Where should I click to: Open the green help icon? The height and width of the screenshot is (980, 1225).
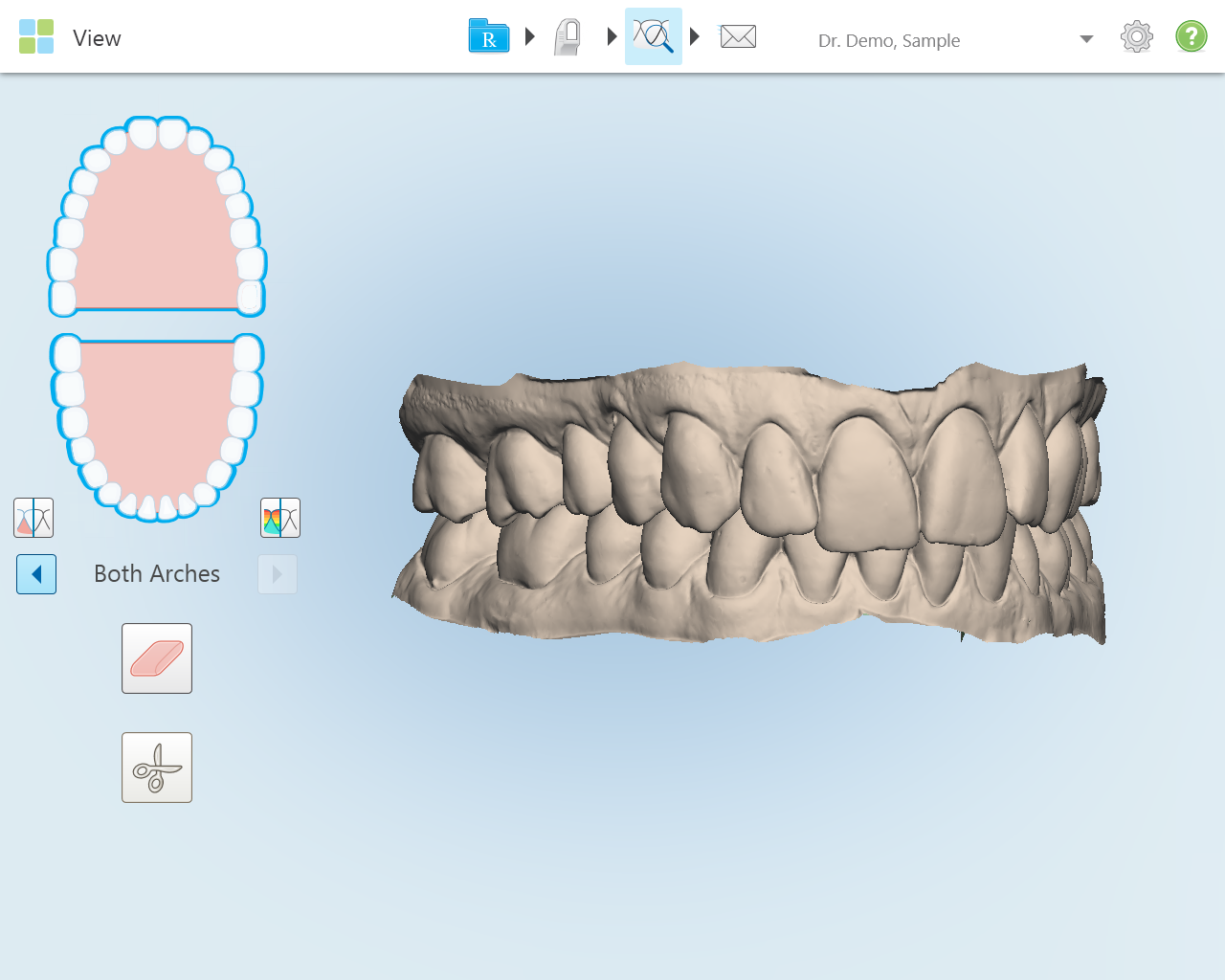tap(1192, 37)
